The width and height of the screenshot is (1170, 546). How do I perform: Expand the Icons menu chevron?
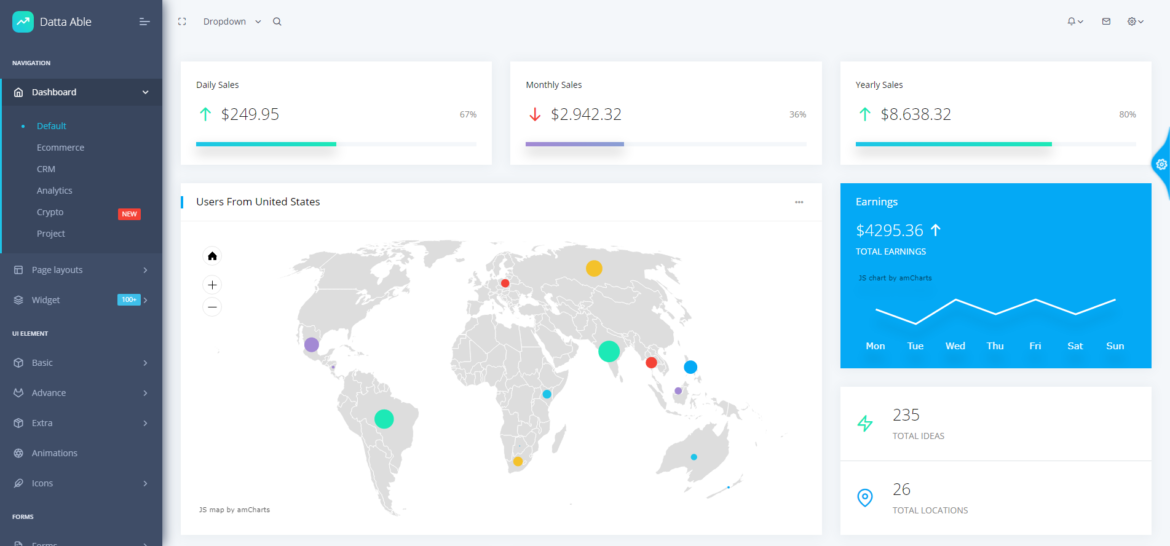(146, 483)
